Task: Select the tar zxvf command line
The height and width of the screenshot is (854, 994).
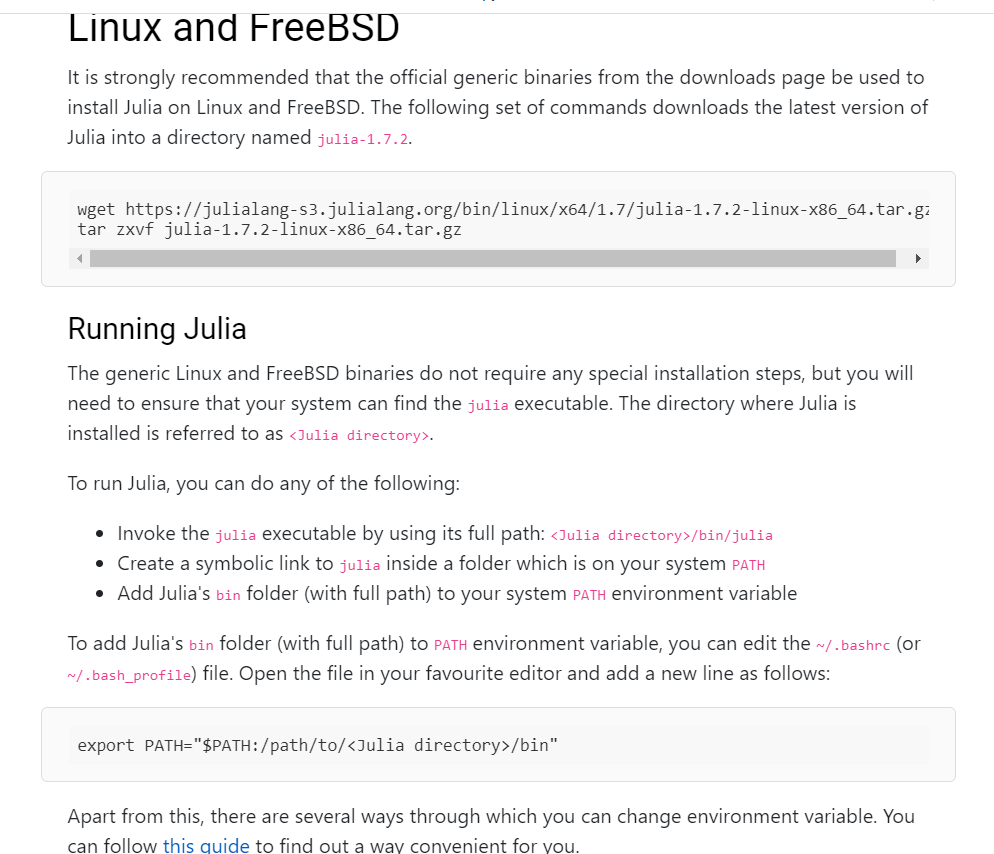Action: (x=270, y=229)
